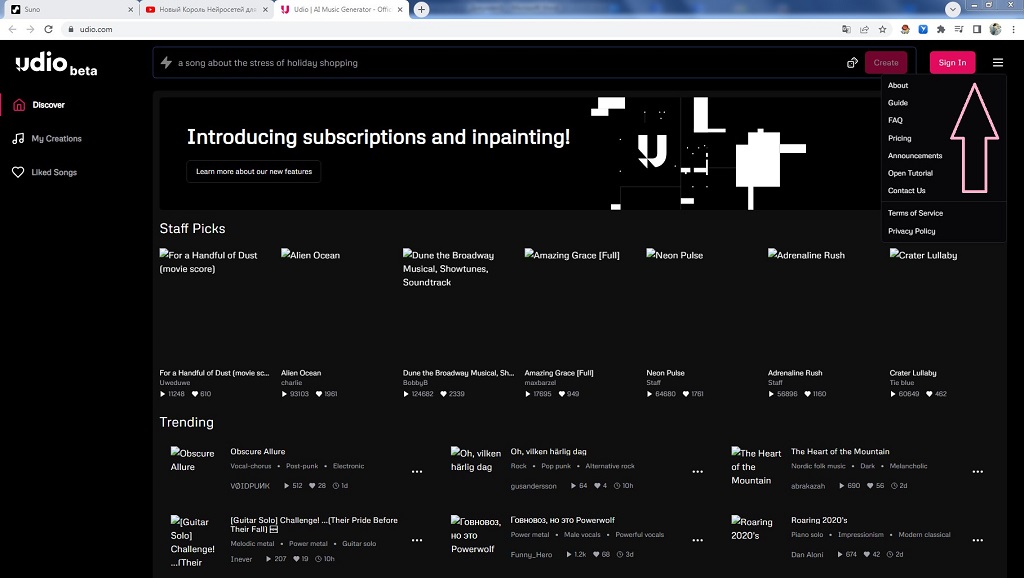1024x578 pixels.
Task: Choose FAQ in the menu
Action: [895, 120]
